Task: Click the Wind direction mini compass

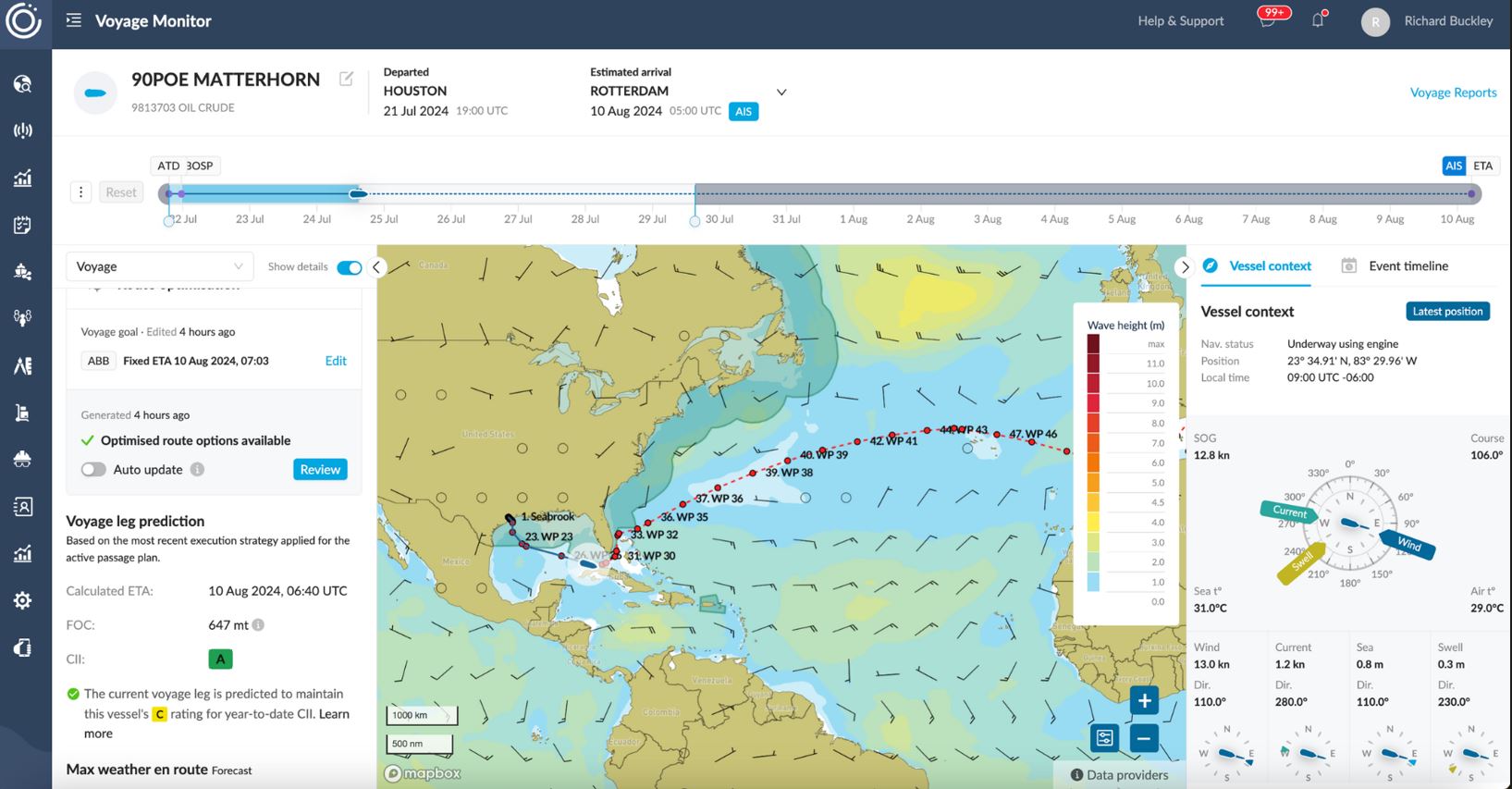Action: click(1227, 754)
